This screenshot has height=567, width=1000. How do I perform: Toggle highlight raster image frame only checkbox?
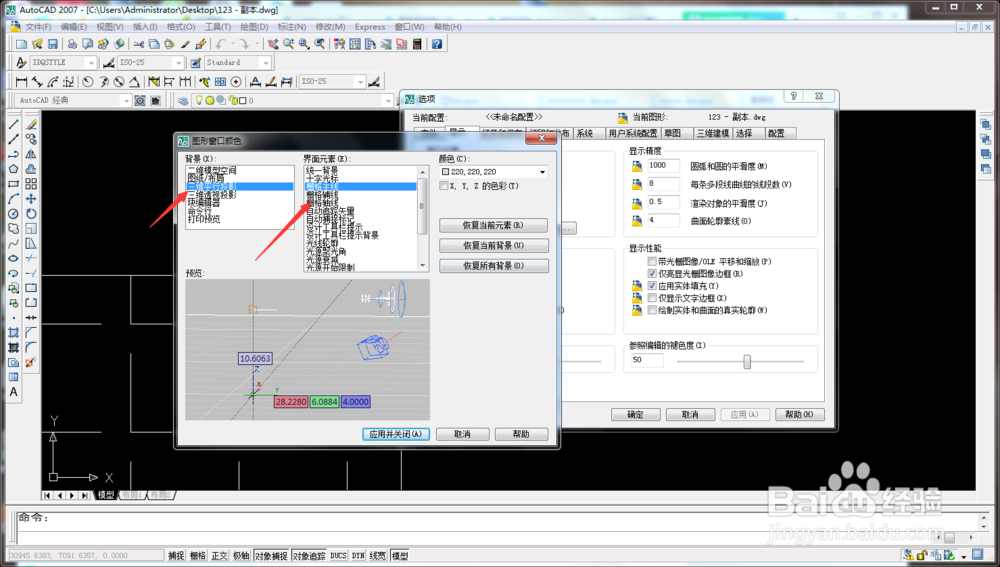click(x=652, y=274)
